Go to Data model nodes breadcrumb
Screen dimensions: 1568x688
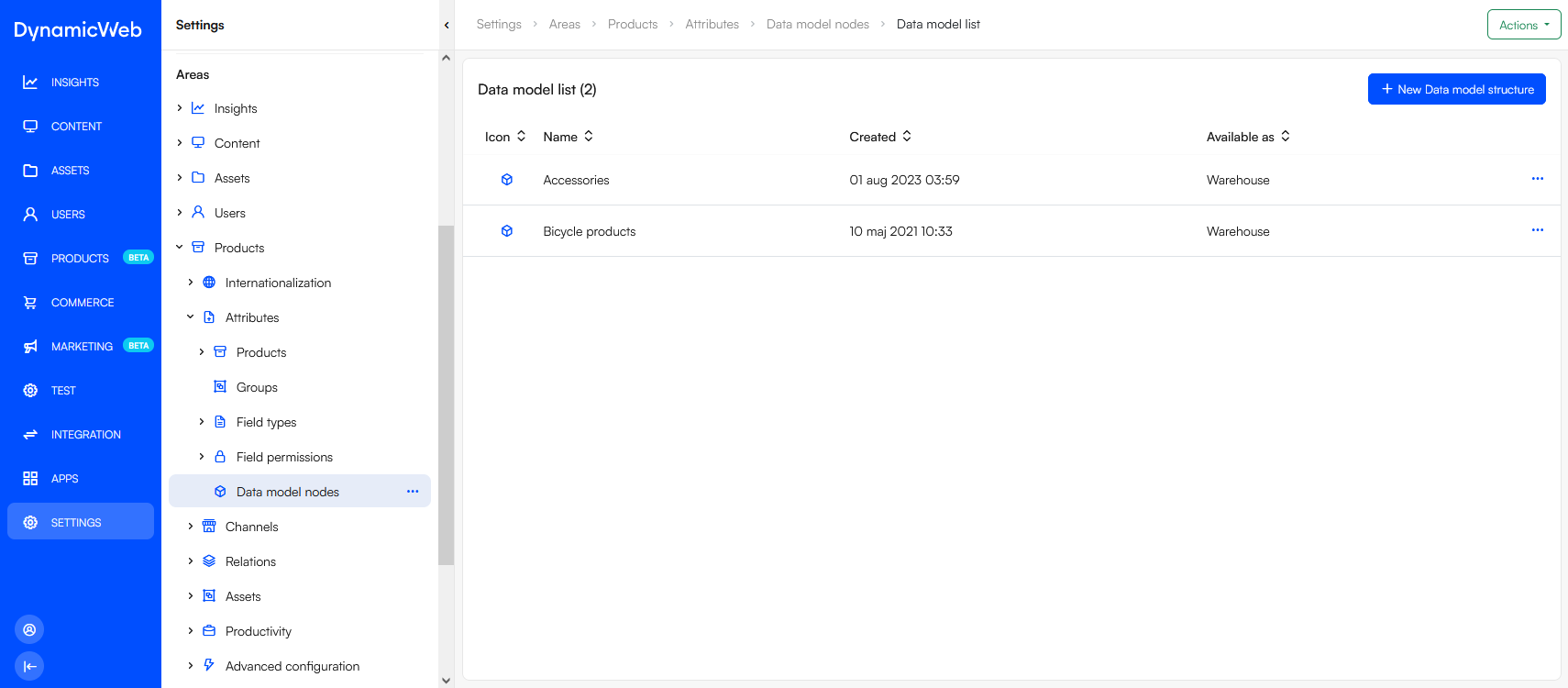[818, 25]
